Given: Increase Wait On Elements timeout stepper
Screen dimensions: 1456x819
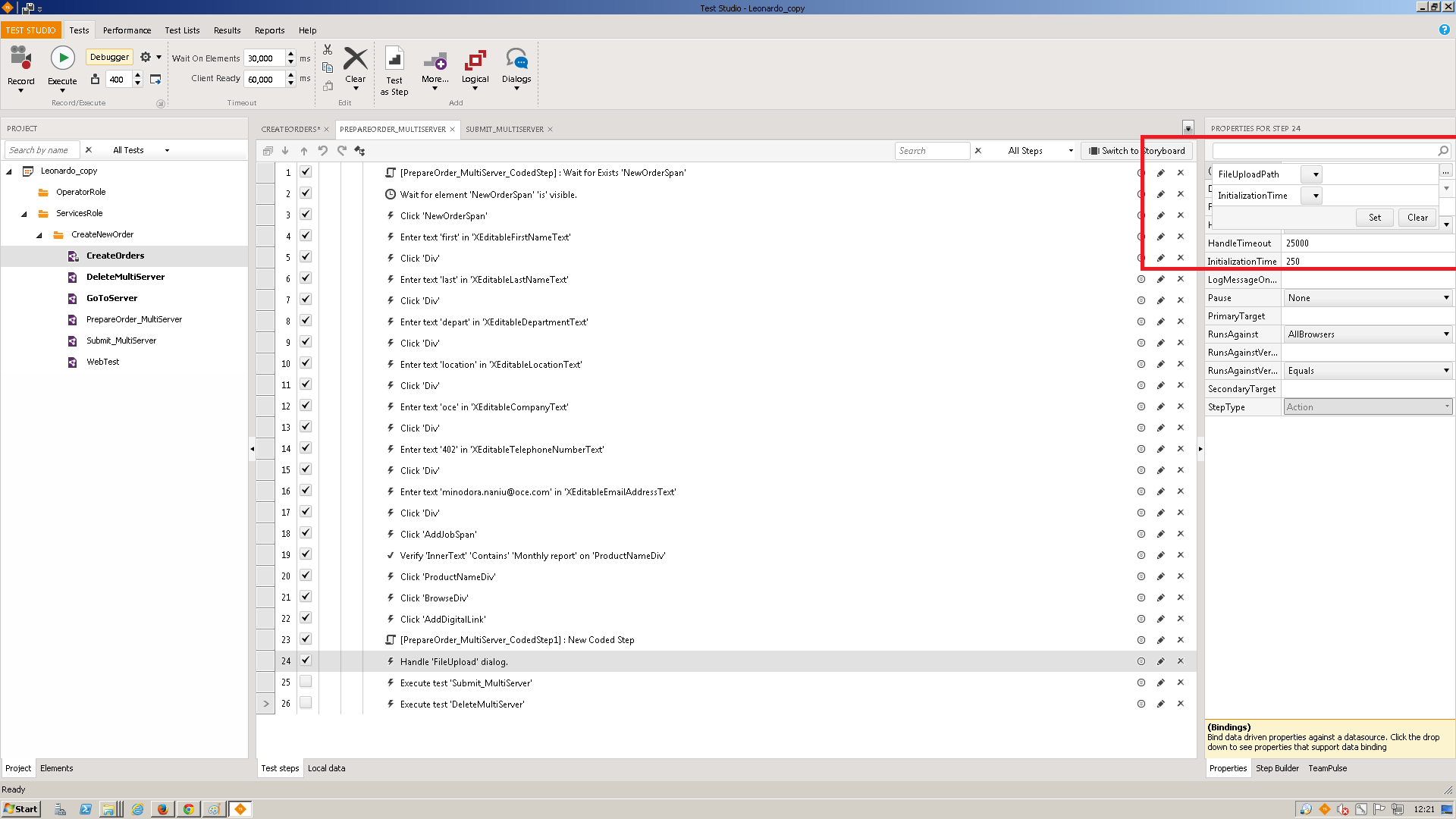Looking at the screenshot, I should [x=290, y=54].
